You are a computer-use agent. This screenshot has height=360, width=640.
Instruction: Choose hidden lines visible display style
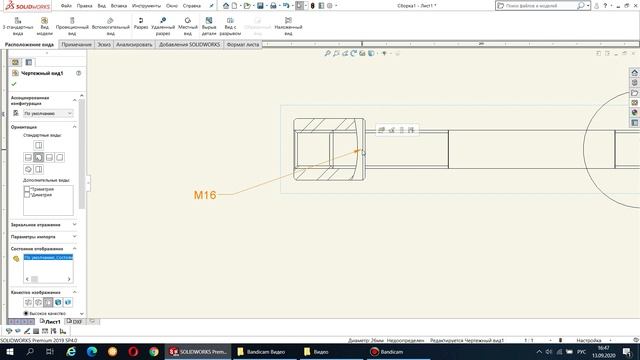tap(38, 302)
